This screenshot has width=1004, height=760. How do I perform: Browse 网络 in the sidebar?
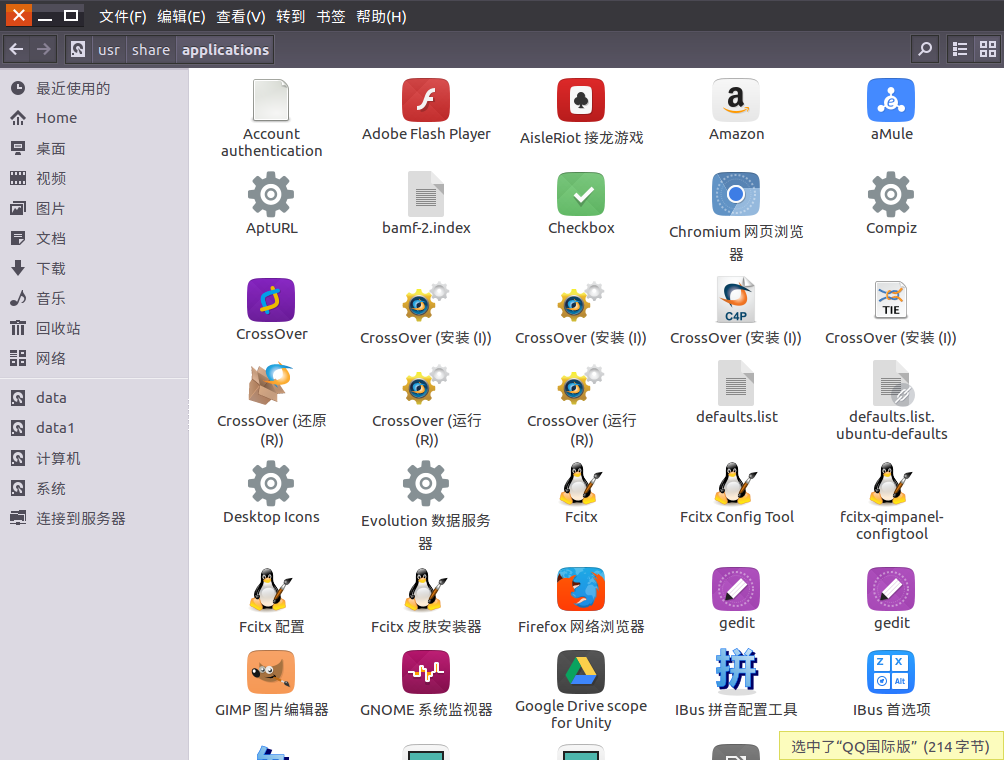click(x=94, y=359)
